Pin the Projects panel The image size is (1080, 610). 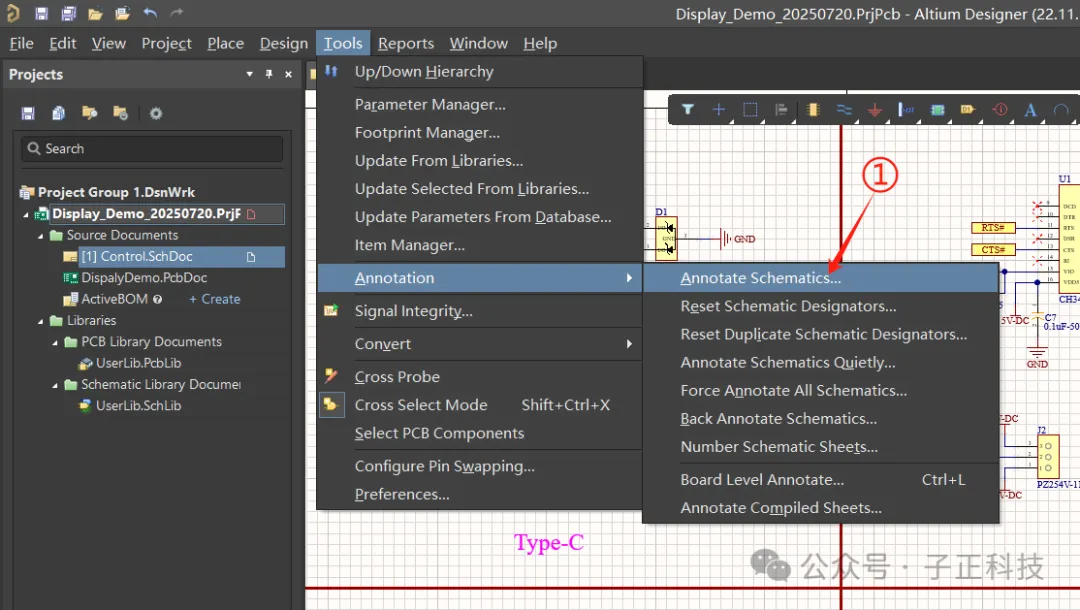tap(269, 74)
